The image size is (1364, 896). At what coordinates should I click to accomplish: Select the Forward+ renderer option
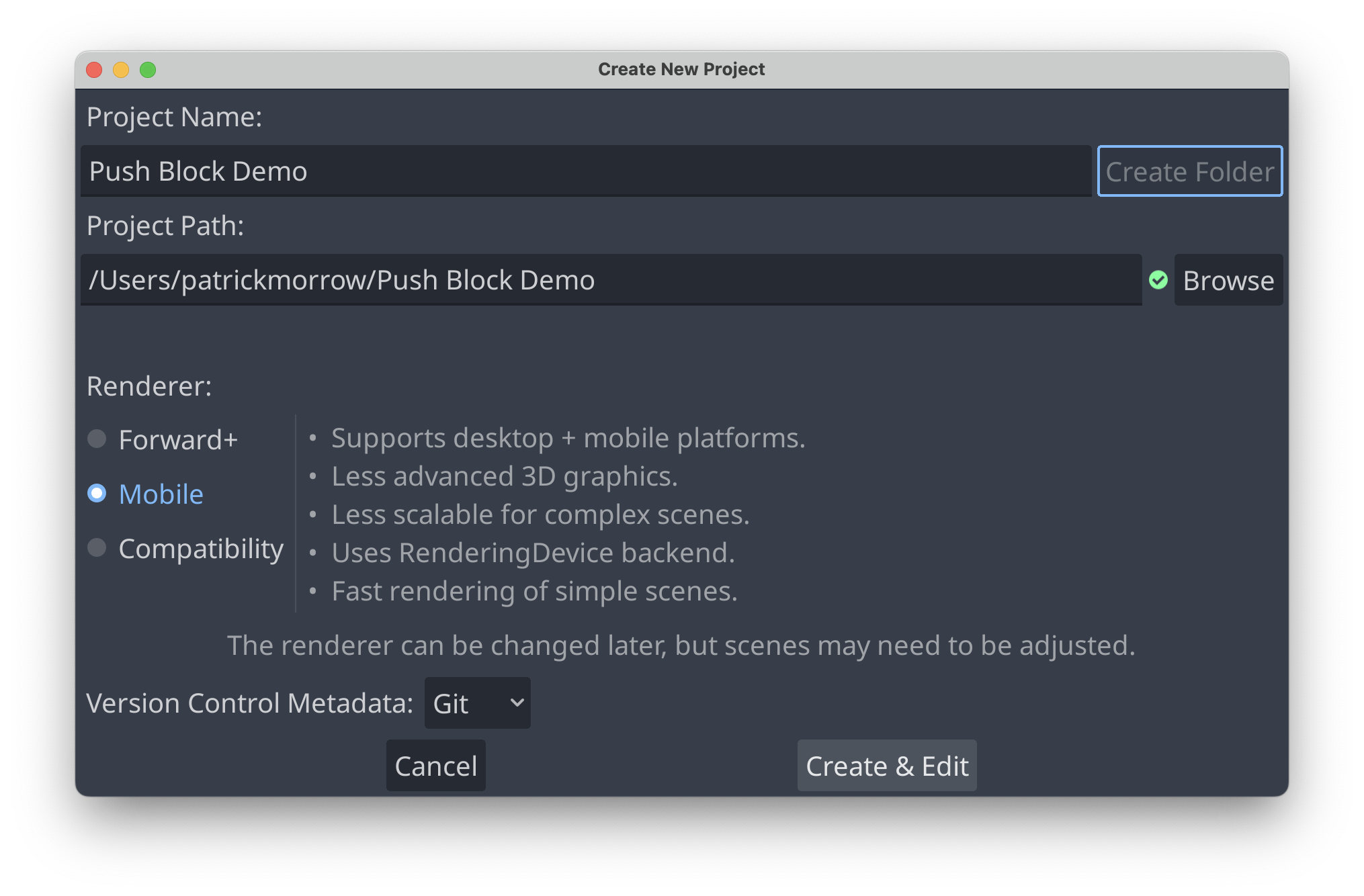coord(163,440)
